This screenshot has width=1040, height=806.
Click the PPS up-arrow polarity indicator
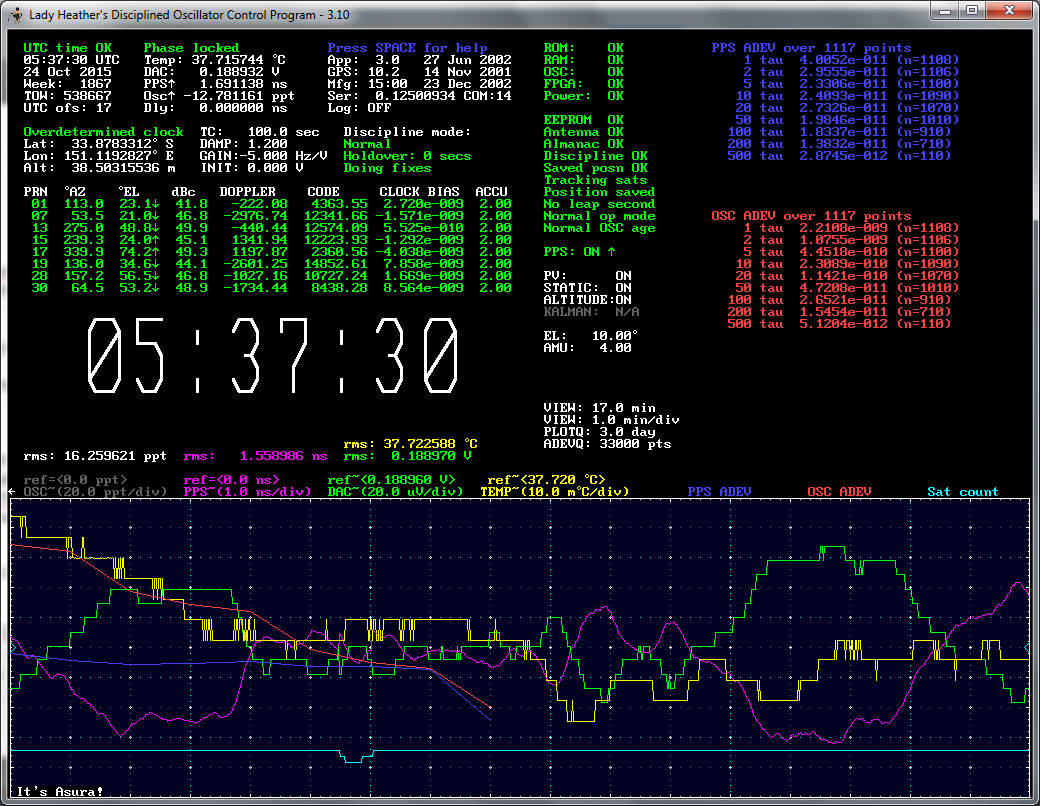tap(611, 252)
